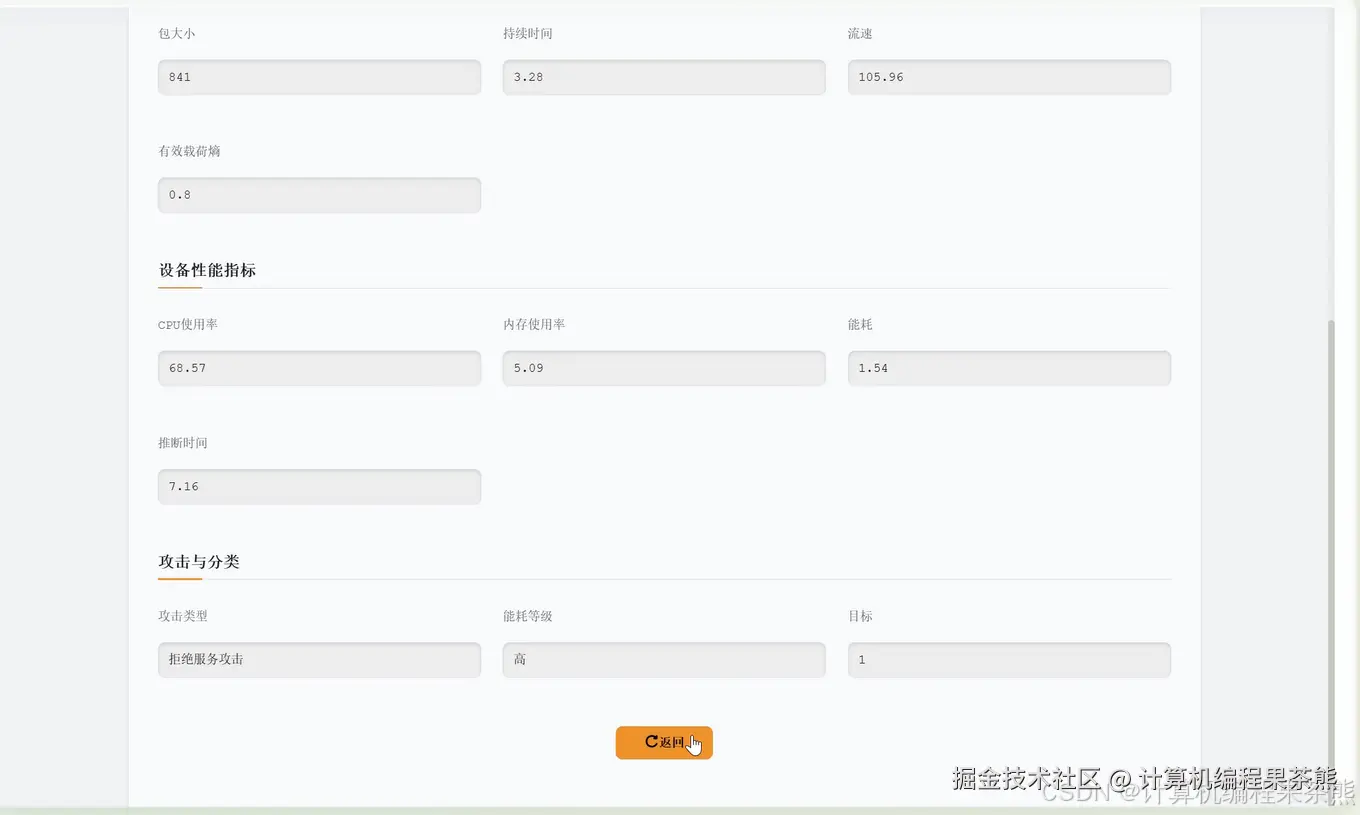Click the 攻击类型 field label

183,616
